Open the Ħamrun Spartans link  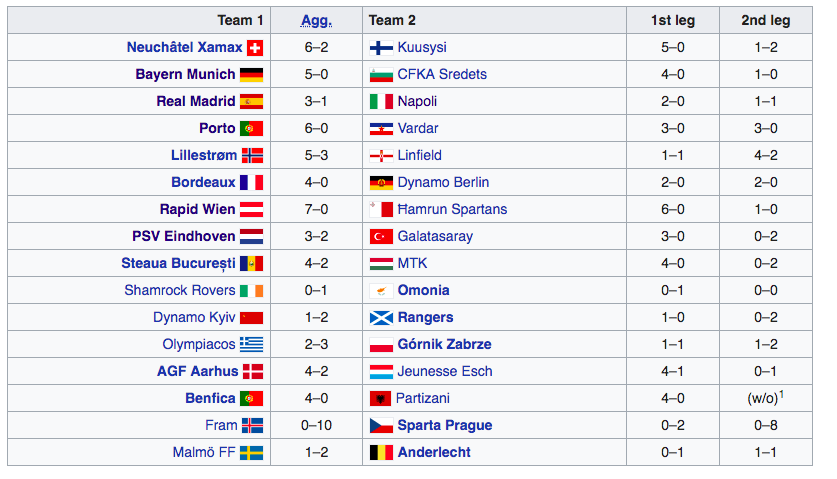click(452, 209)
